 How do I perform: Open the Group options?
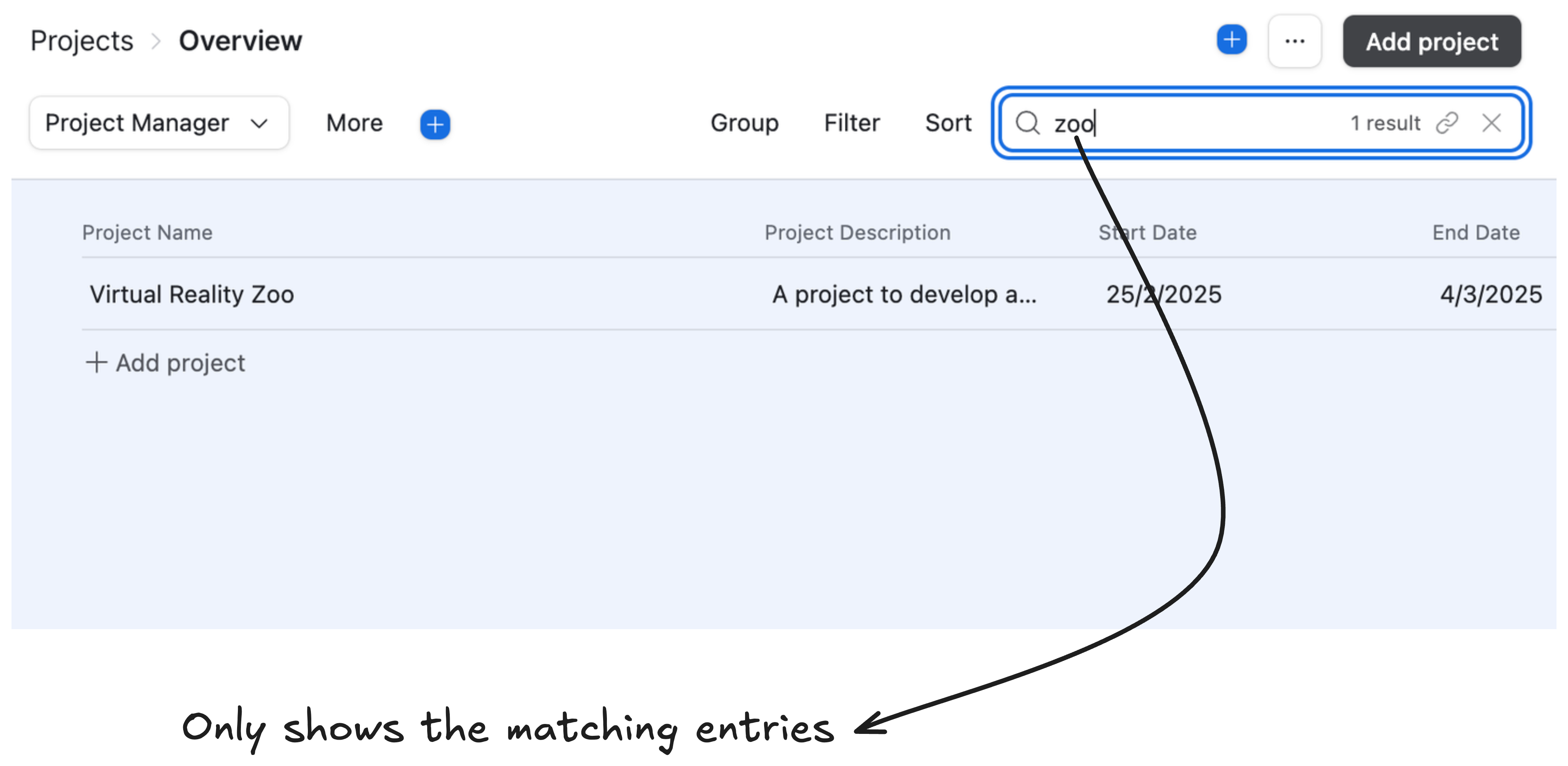coord(744,123)
